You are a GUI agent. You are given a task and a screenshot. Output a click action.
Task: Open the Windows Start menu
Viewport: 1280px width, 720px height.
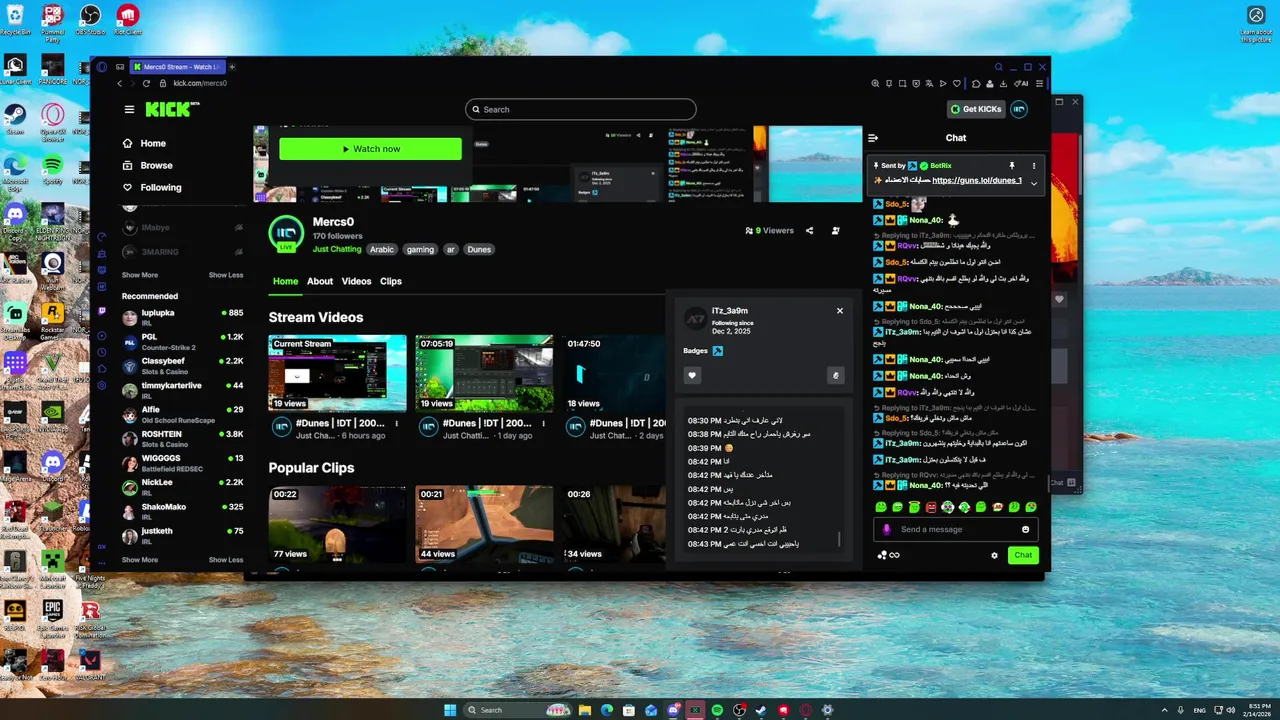pos(449,710)
